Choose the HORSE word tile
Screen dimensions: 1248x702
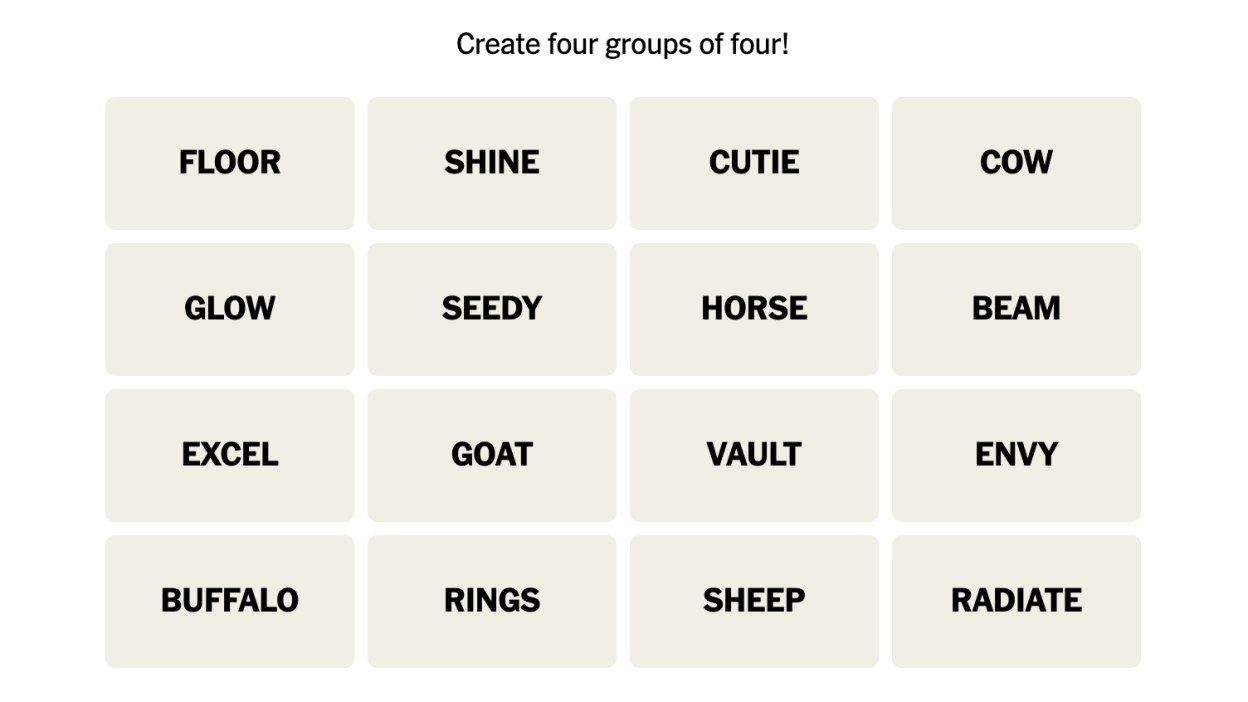pyautogui.click(x=754, y=309)
